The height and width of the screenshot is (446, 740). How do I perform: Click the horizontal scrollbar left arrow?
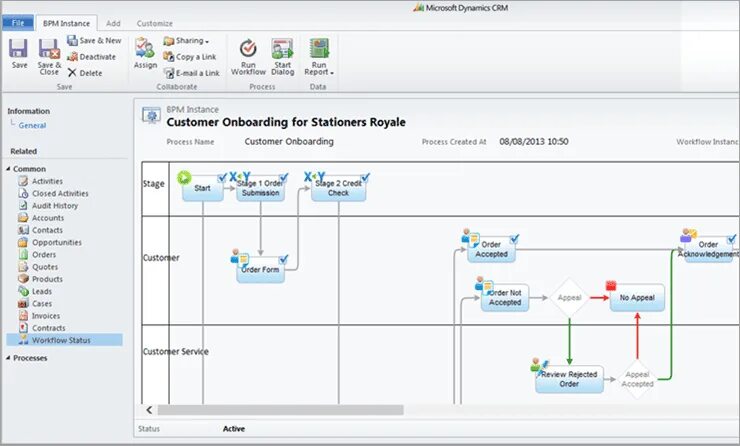(x=149, y=410)
